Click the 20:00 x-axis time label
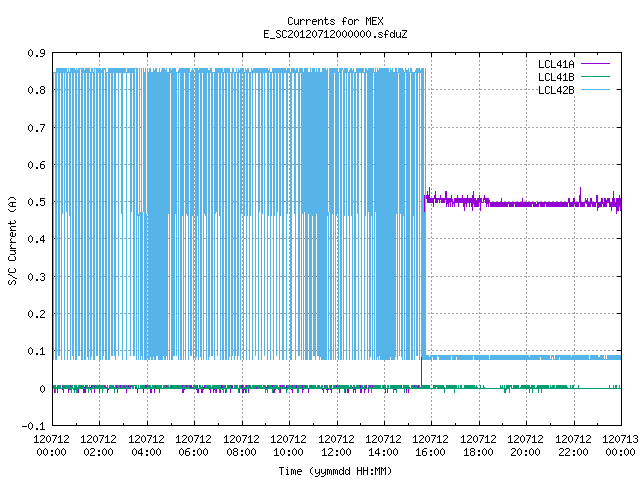Screen dimensions: 640x480 coord(525,452)
